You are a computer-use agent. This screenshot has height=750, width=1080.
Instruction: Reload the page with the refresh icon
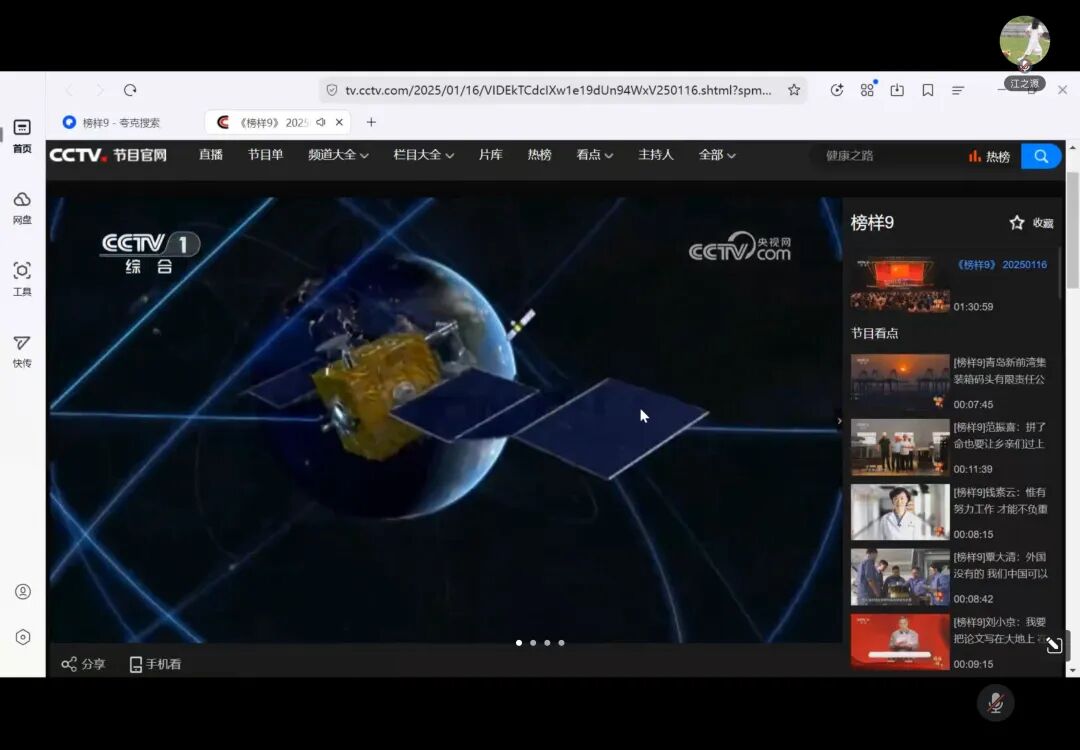[x=130, y=90]
